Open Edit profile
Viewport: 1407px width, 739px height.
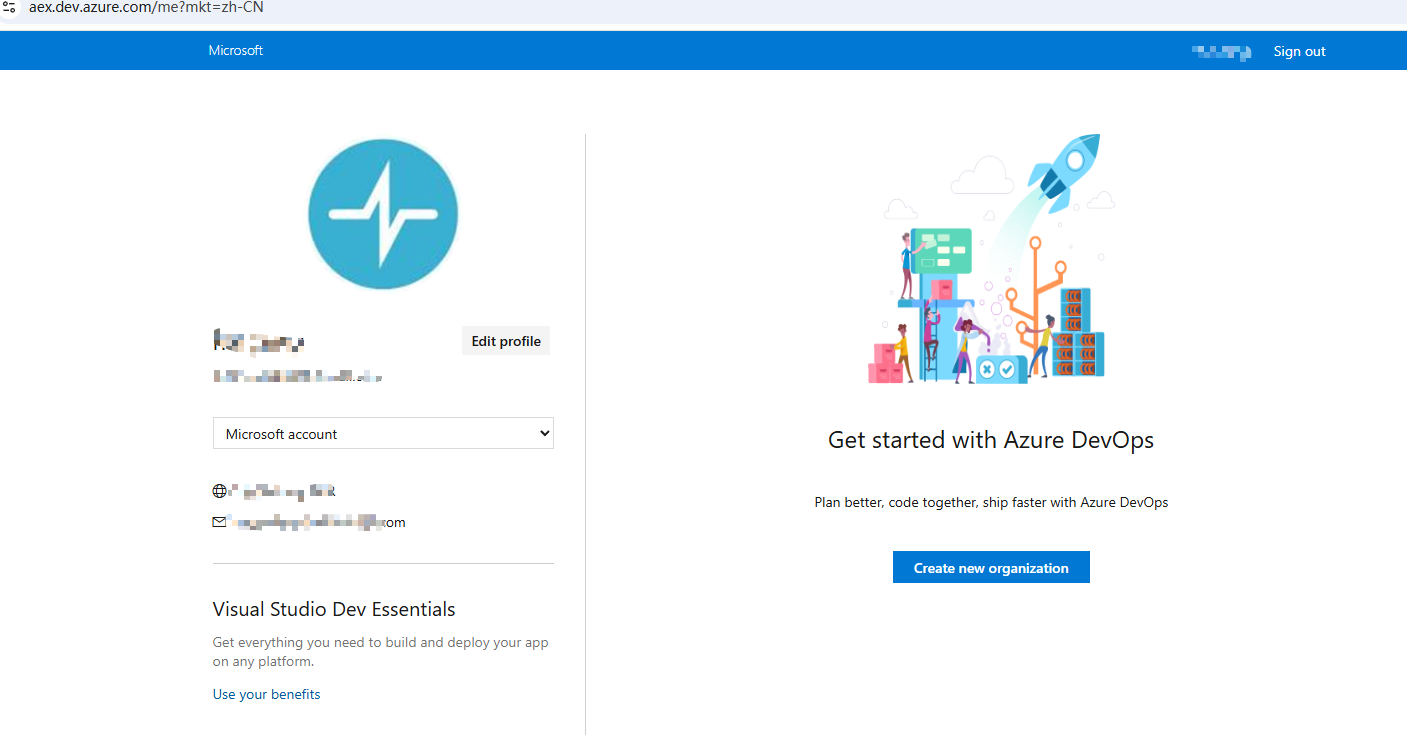click(506, 341)
